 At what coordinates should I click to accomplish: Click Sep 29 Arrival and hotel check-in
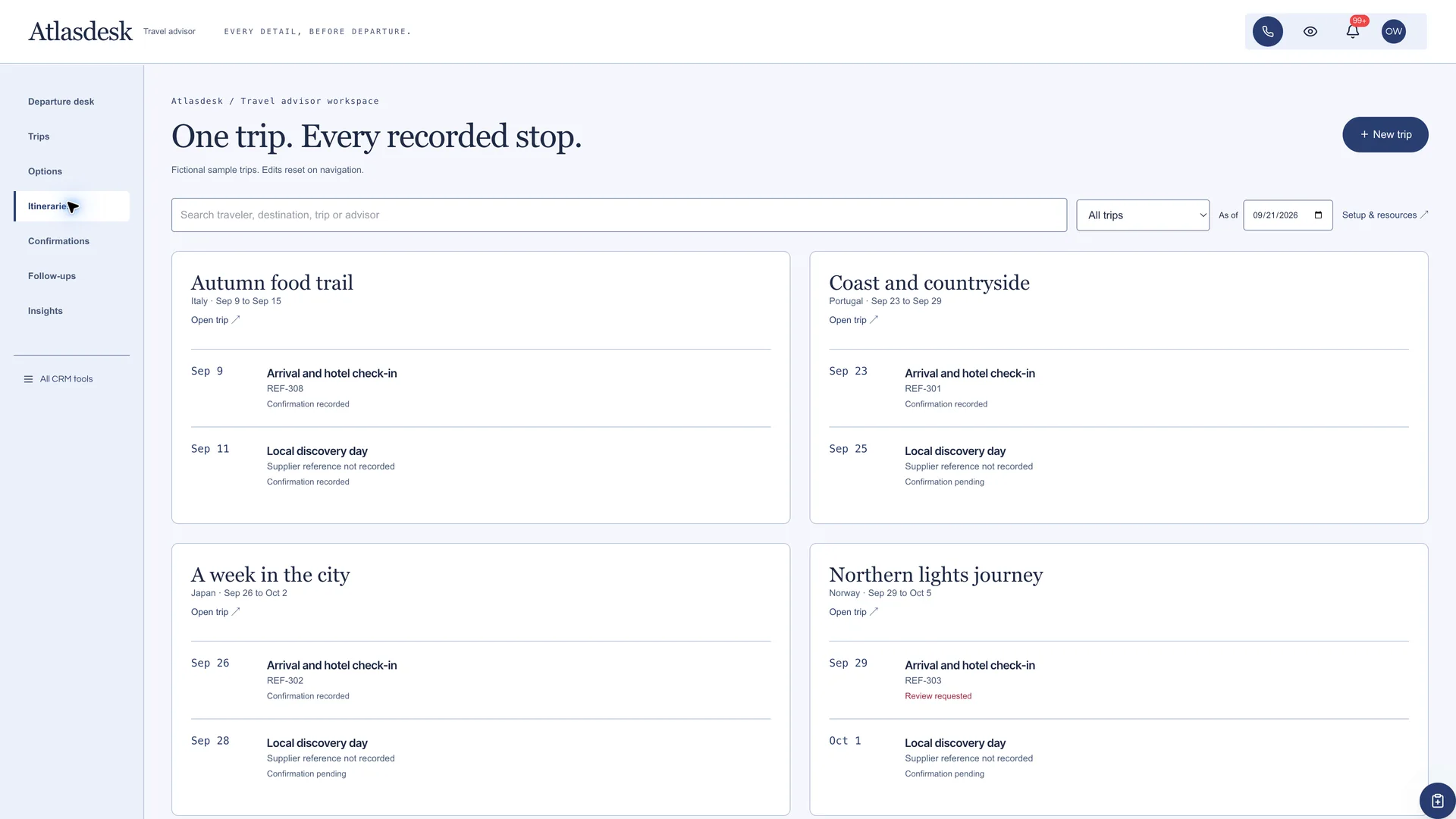[x=969, y=666]
